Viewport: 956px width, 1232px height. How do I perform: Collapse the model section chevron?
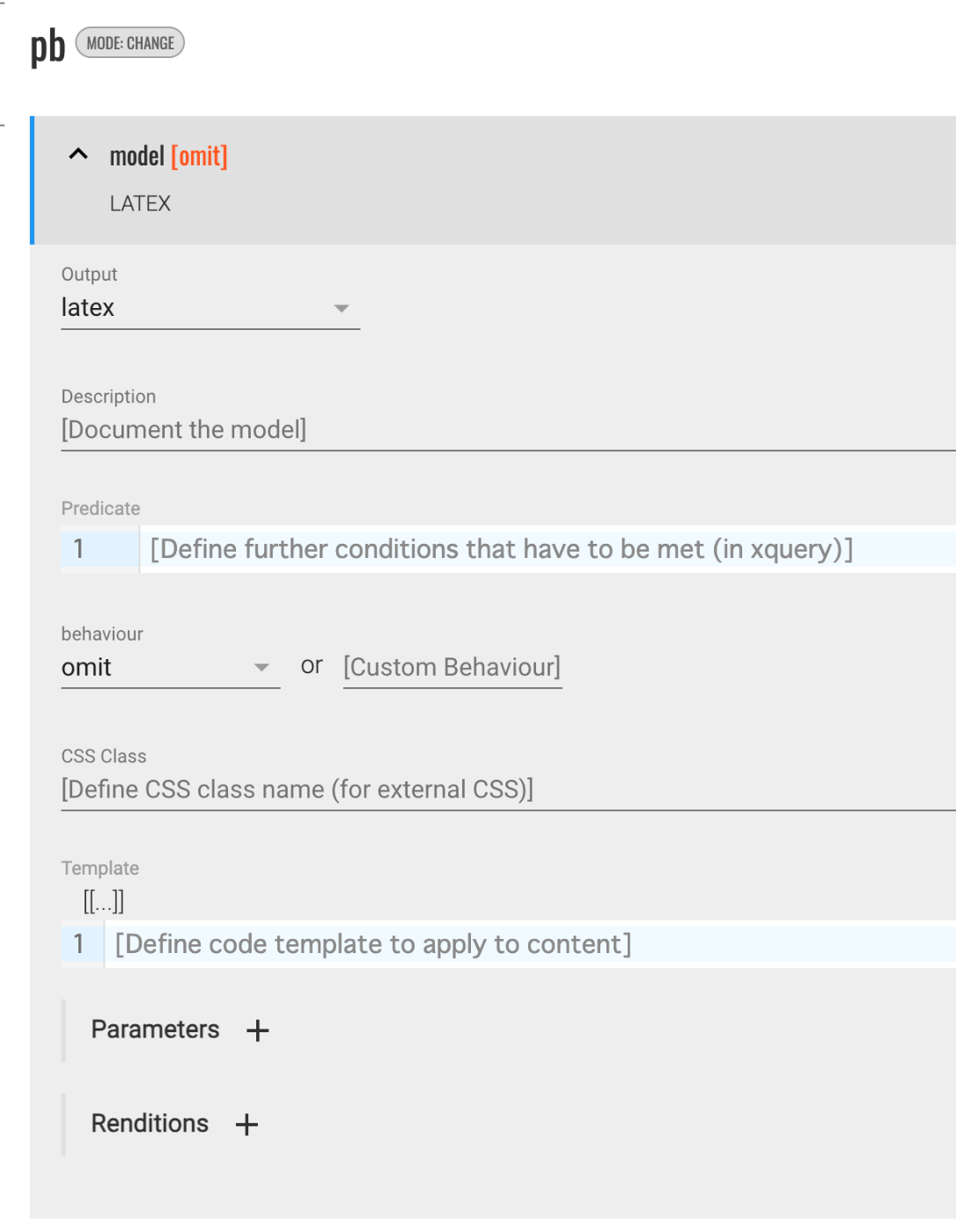tap(78, 155)
